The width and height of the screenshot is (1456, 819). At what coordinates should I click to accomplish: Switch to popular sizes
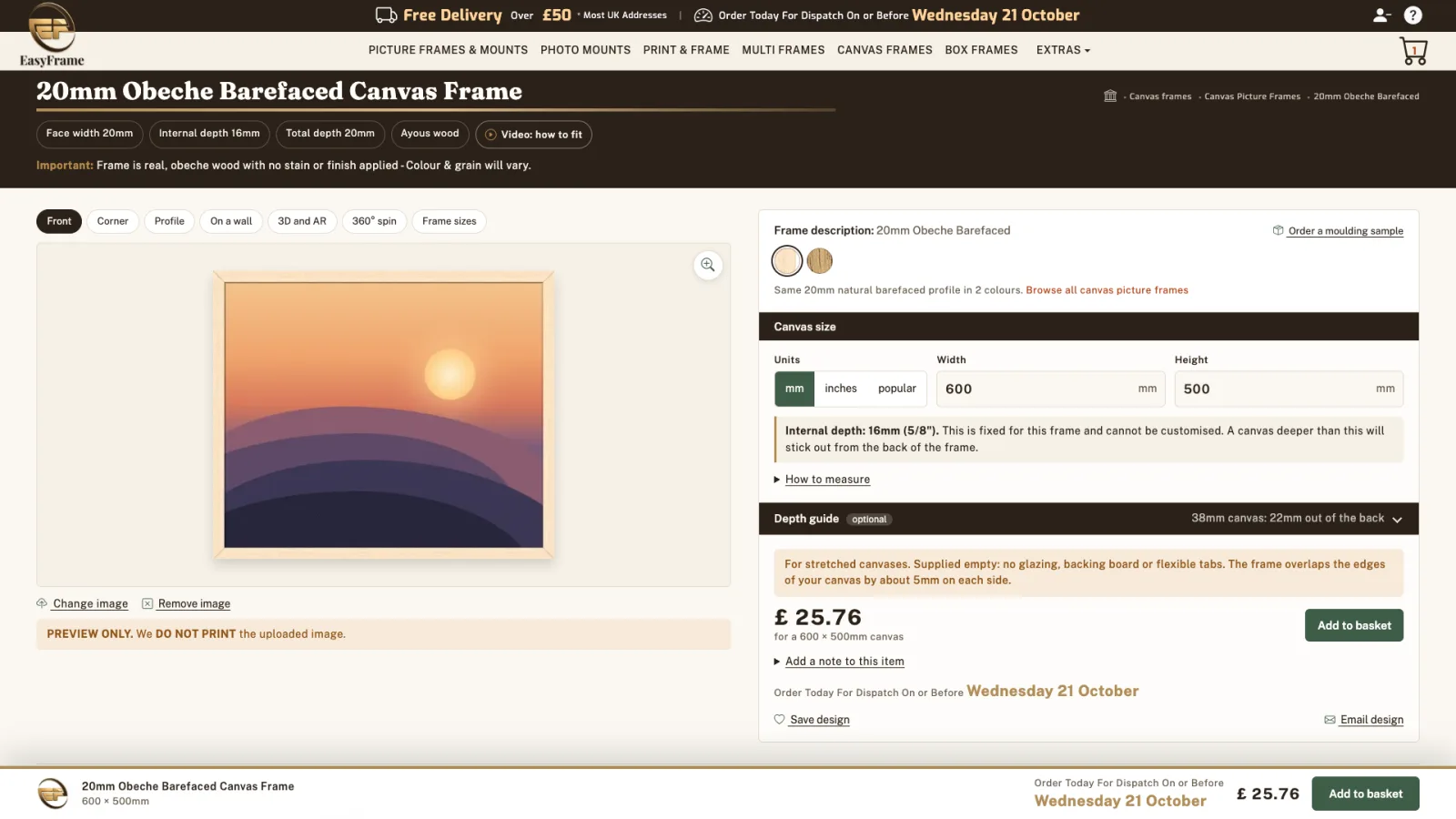coord(897,389)
